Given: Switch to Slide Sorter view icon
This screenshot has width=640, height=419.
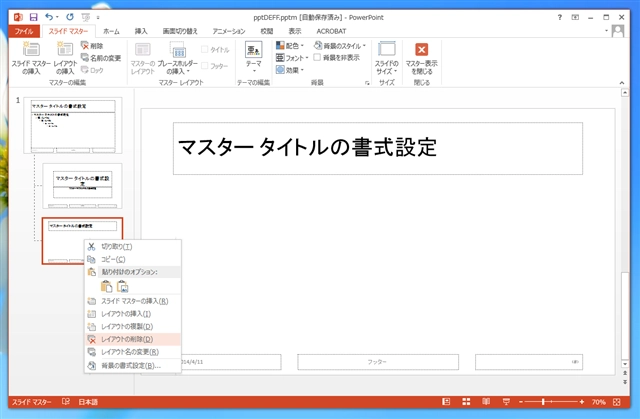Looking at the screenshot, I should click(466, 402).
